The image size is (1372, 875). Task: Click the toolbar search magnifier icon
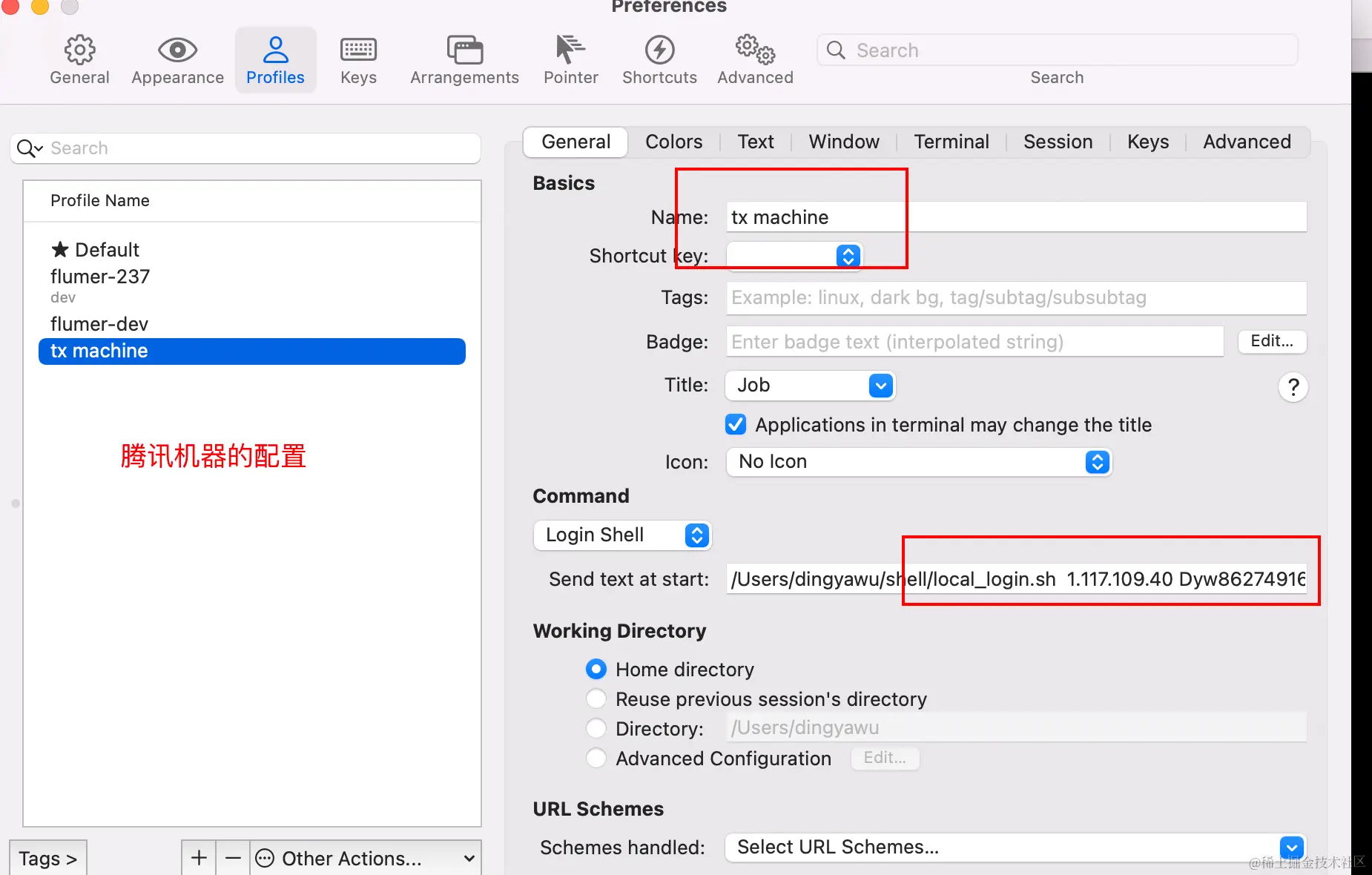(x=836, y=50)
